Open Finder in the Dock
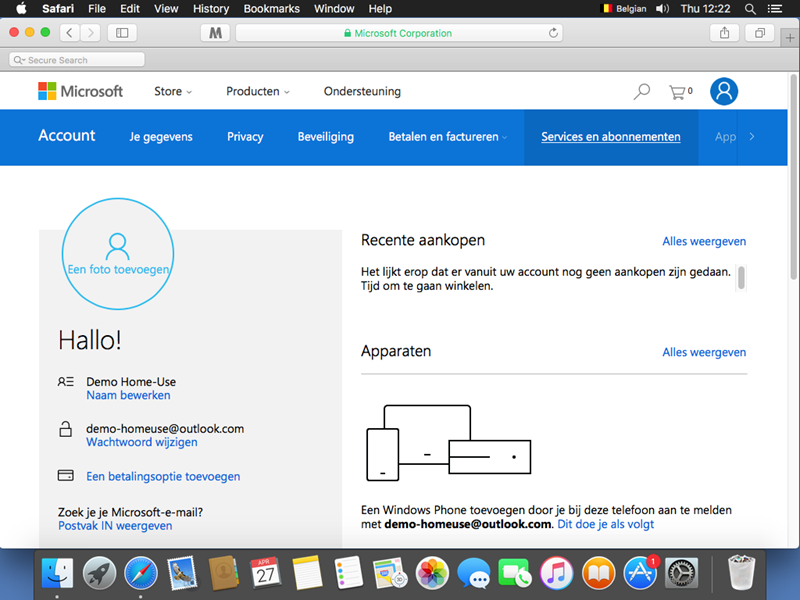 pos(57,572)
